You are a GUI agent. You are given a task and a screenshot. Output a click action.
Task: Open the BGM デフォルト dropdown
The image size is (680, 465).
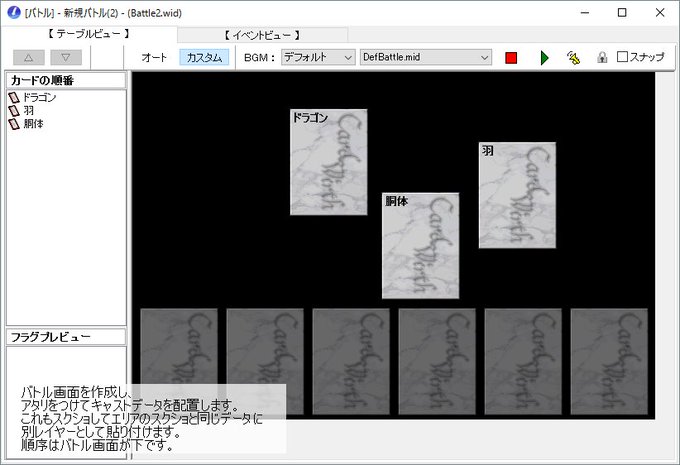click(x=318, y=57)
